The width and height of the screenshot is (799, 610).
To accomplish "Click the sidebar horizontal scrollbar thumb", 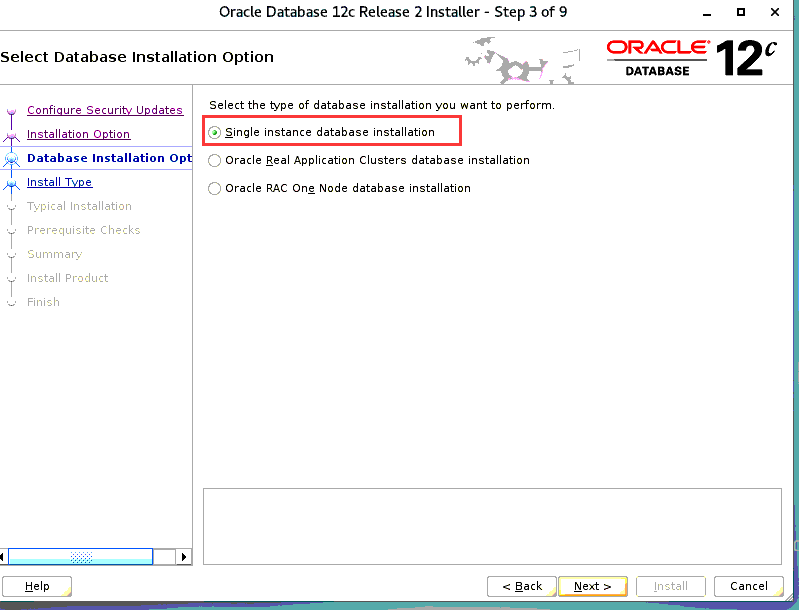I will (x=82, y=557).
